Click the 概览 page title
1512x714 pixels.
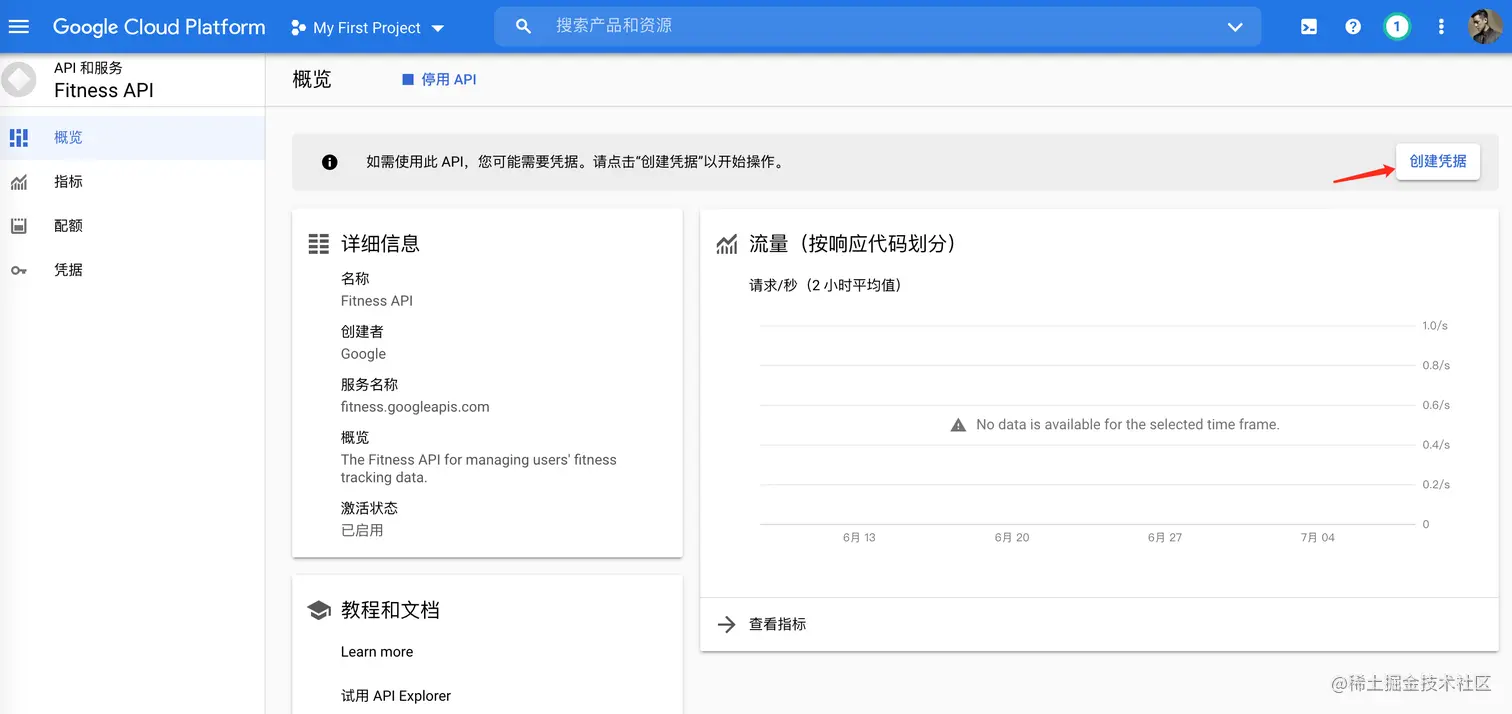(312, 79)
